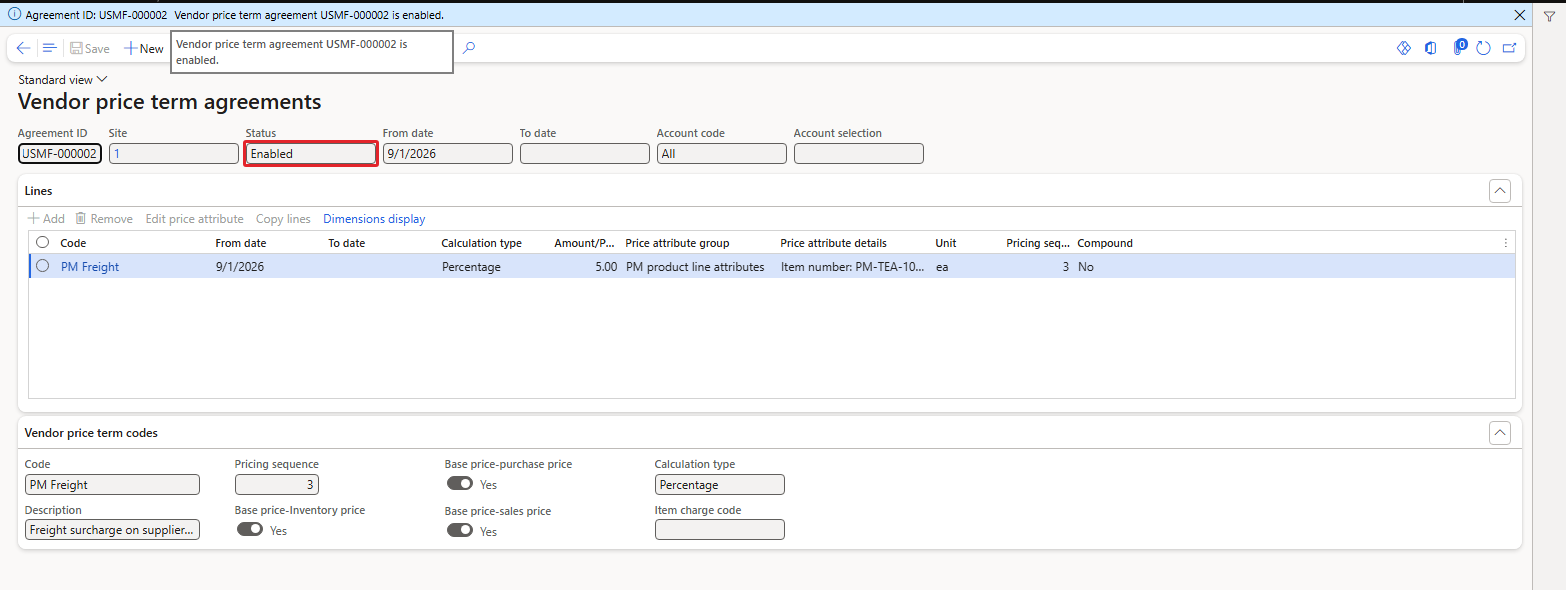Open the form in a new window icon
This screenshot has width=1566, height=590.
tap(1509, 48)
